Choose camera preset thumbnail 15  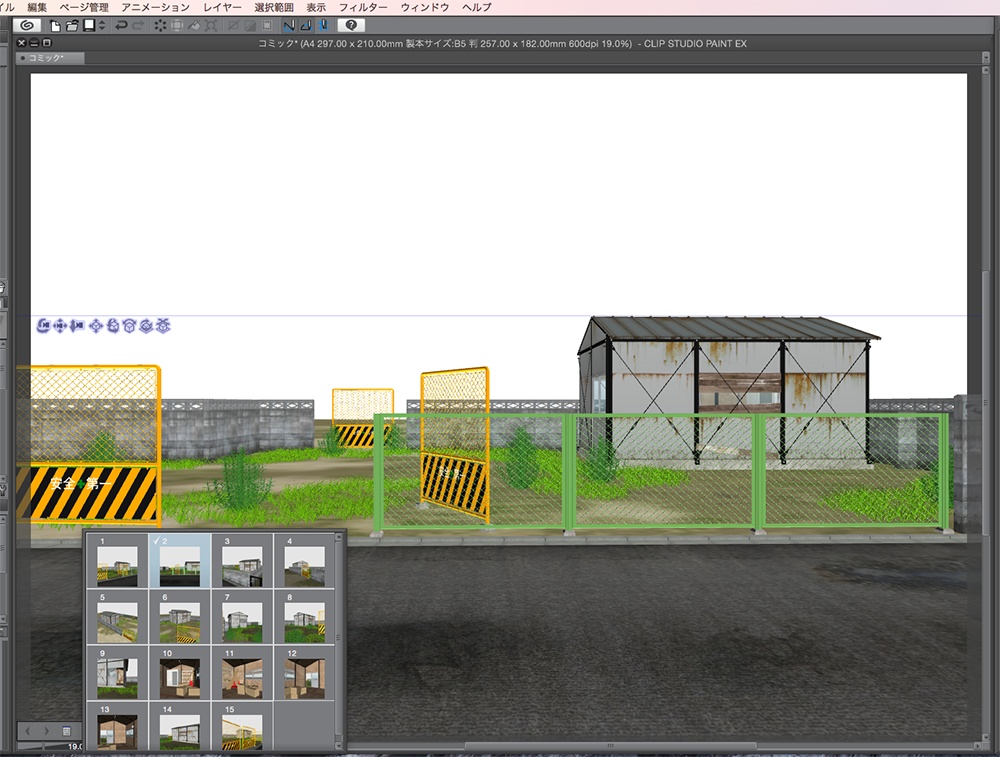242,726
